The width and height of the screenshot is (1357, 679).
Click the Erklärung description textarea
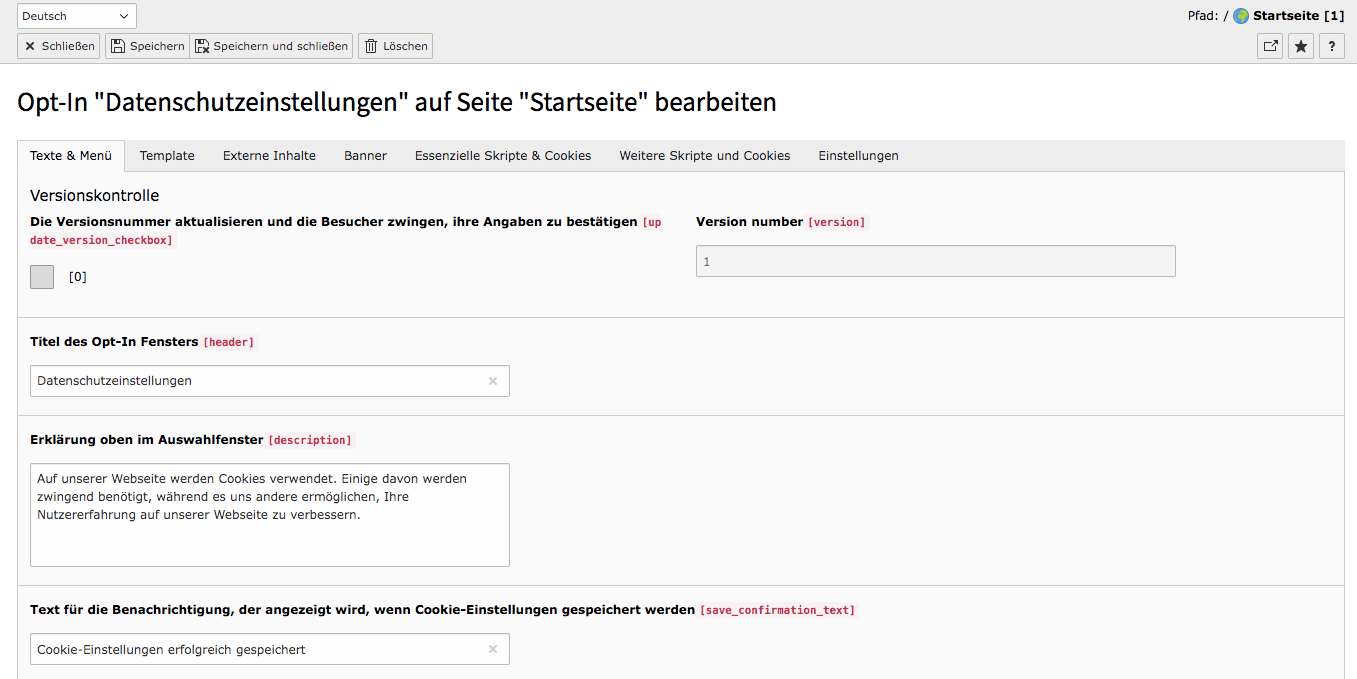coord(270,515)
